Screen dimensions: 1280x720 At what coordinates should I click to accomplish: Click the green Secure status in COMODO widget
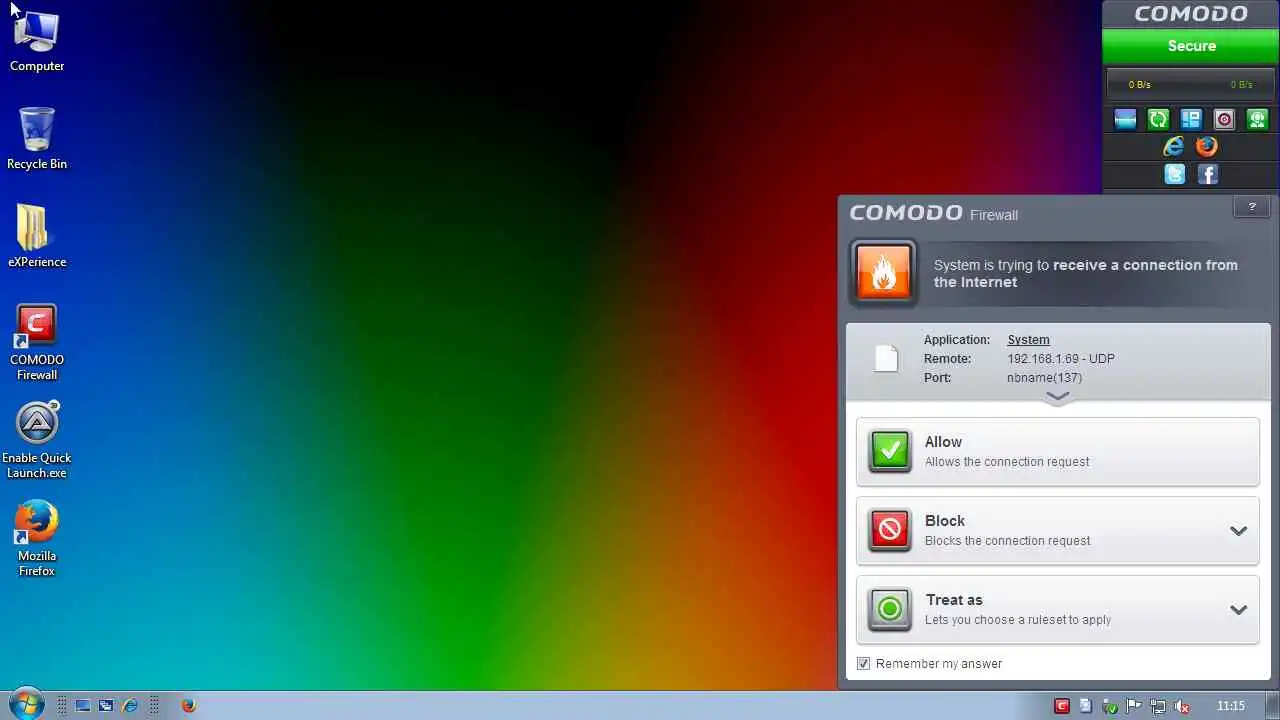click(x=1191, y=46)
